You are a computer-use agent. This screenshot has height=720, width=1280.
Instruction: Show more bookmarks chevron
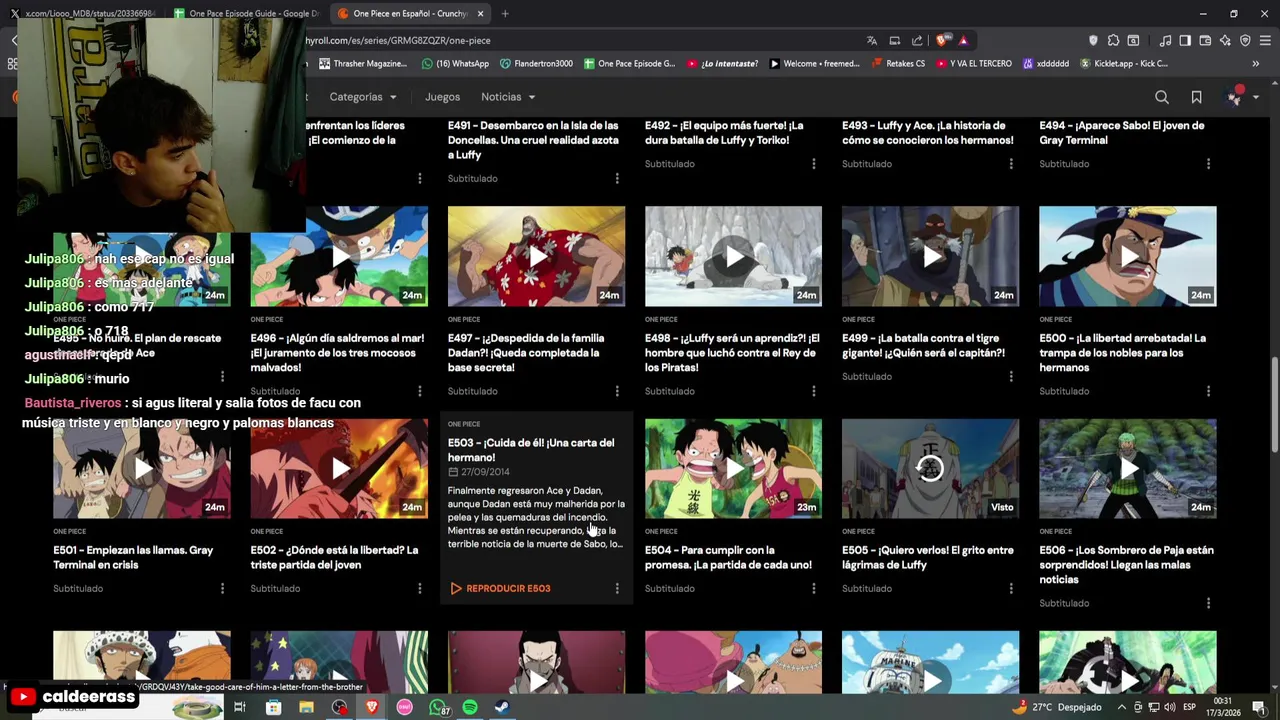click(1256, 63)
